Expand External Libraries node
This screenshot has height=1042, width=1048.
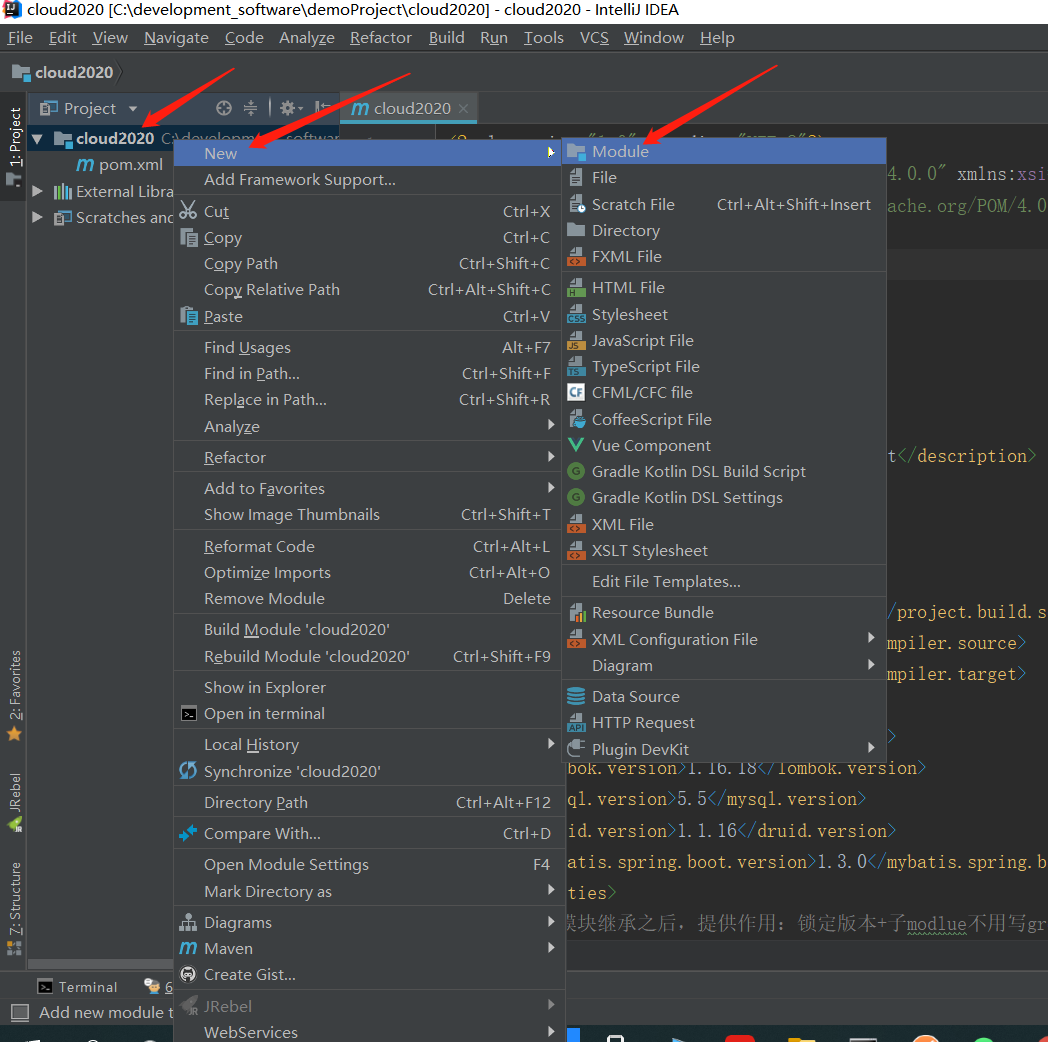(x=37, y=191)
